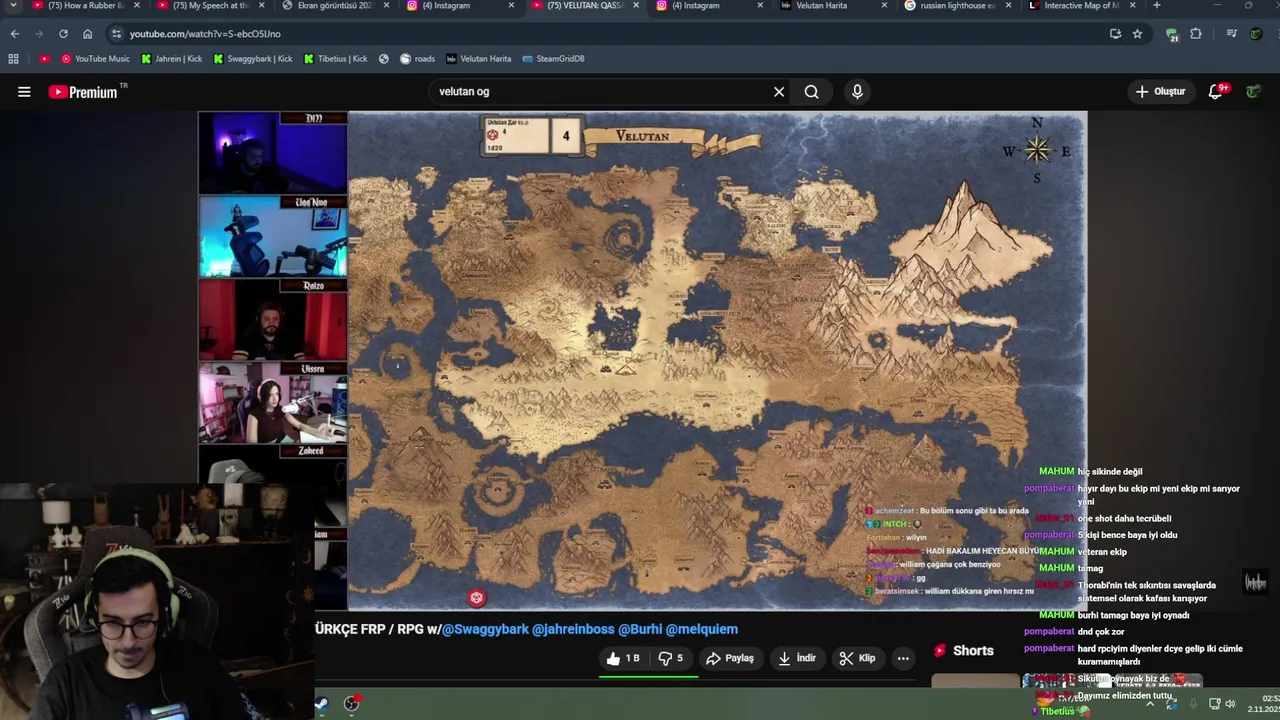Click the Velutan map video player
The width and height of the screenshot is (1280, 720).
coord(716,360)
